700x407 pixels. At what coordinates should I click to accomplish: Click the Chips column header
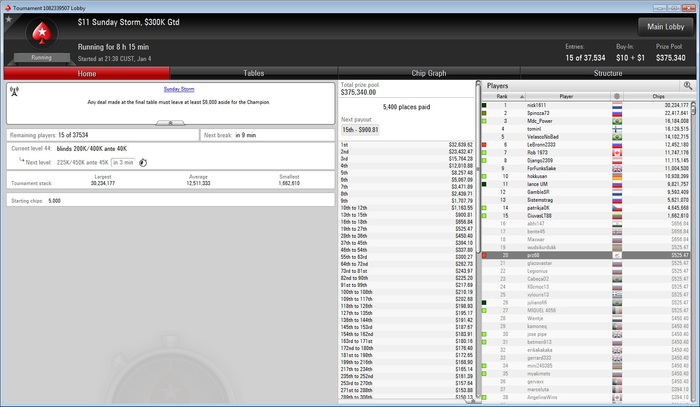click(658, 96)
